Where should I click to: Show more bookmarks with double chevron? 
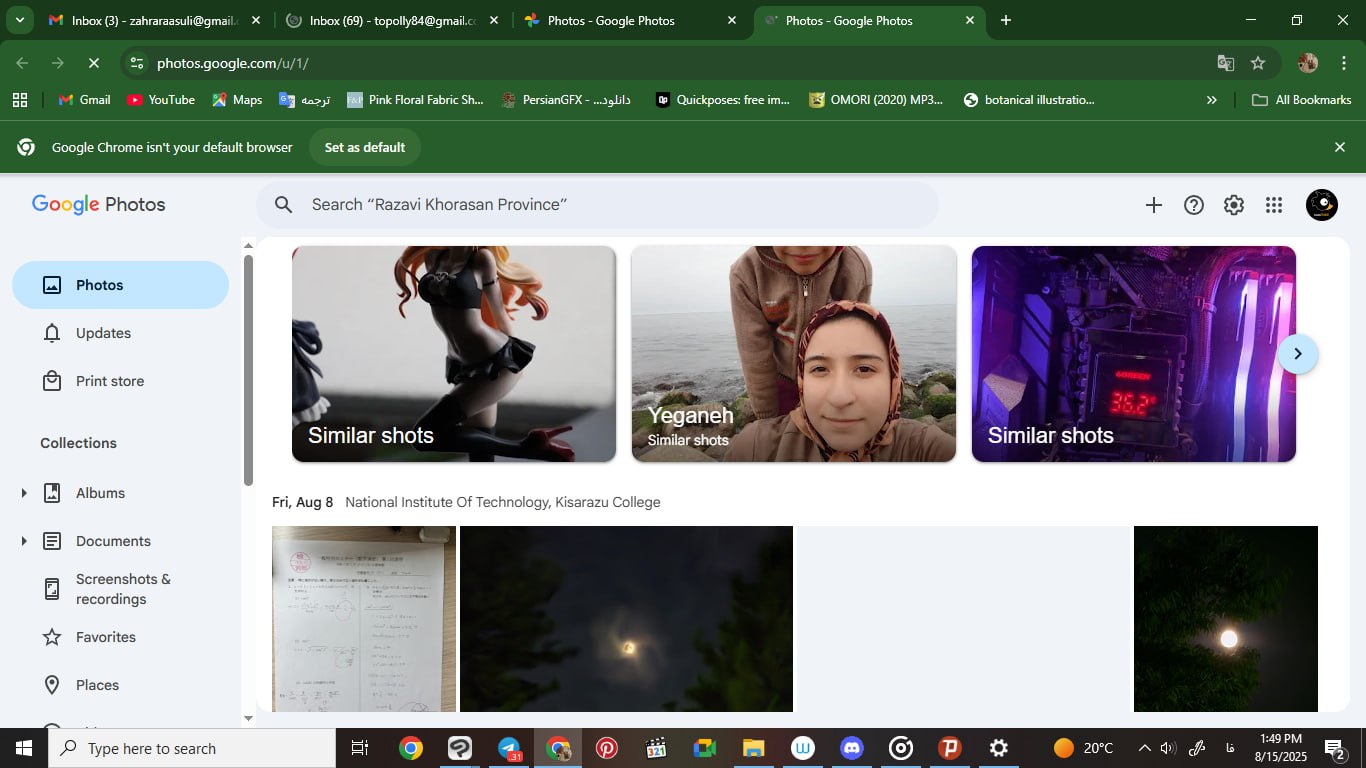coord(1212,100)
